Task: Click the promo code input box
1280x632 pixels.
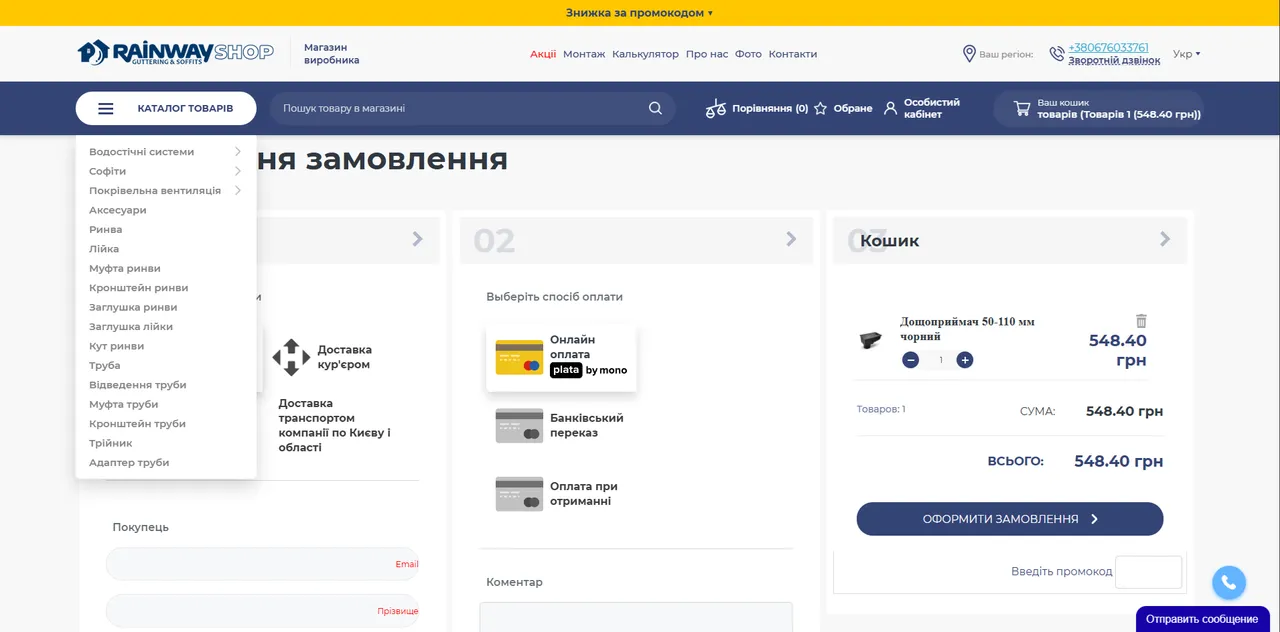Action: [1148, 572]
